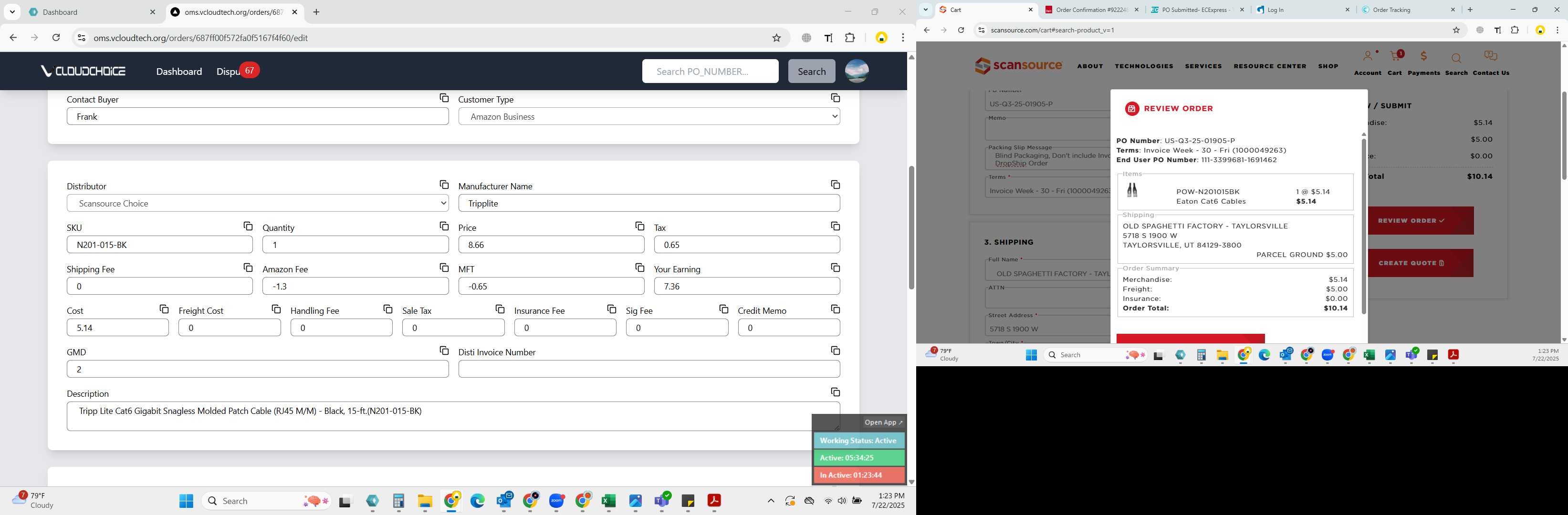The width and height of the screenshot is (1568, 515).
Task: Bookmark the OMS page with star icon
Action: tap(776, 38)
